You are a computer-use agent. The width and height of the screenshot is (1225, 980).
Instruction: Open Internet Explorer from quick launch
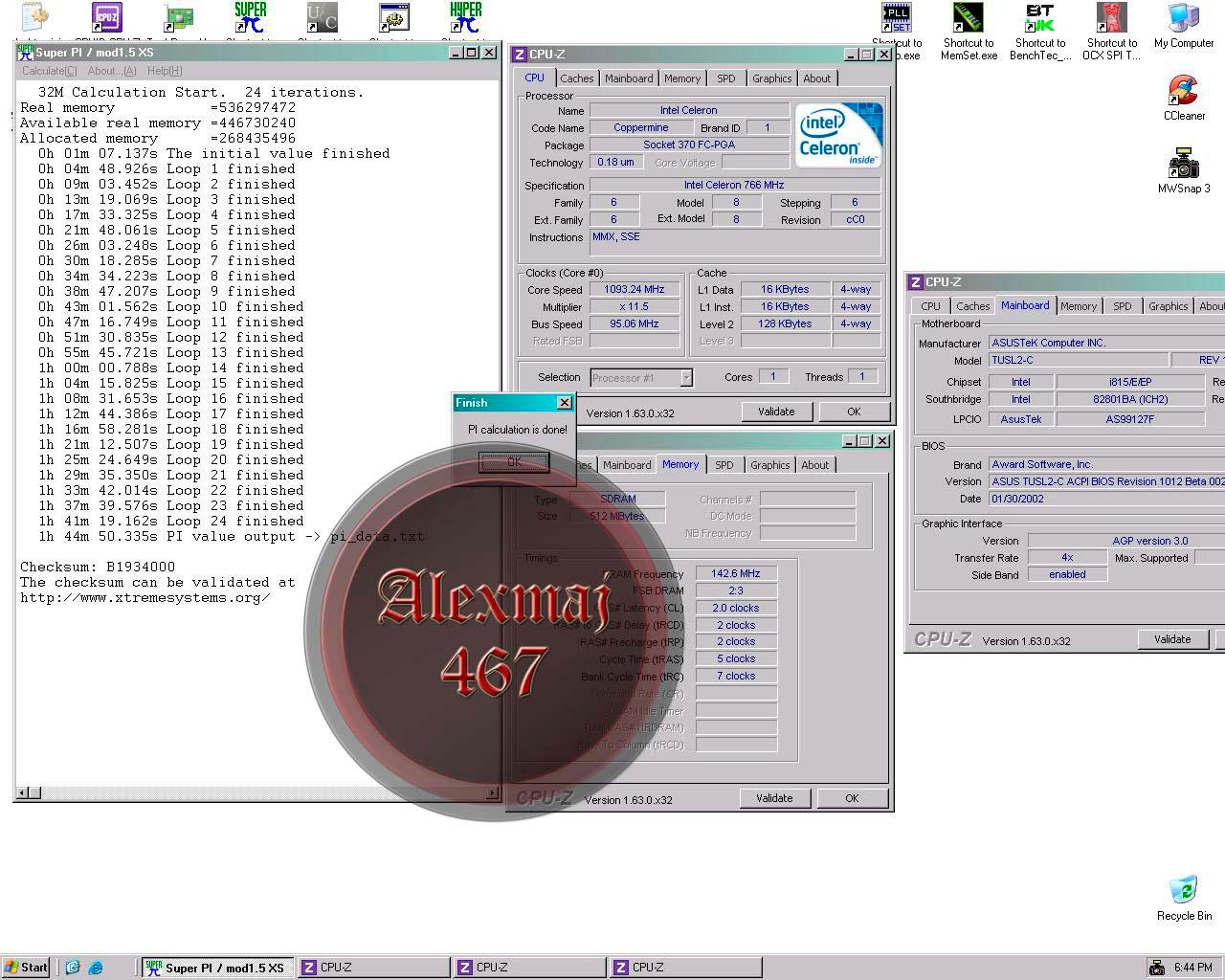pos(96,968)
